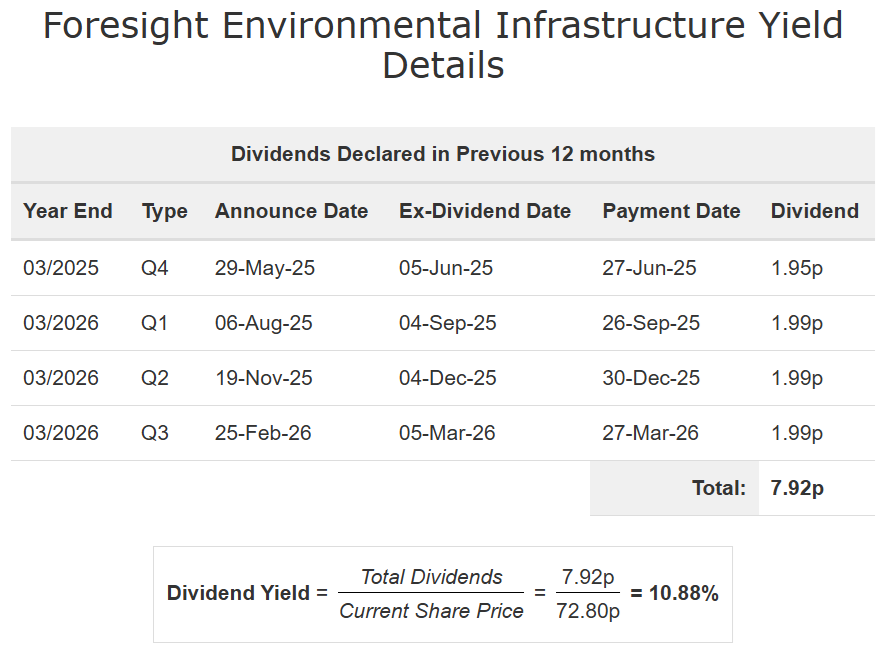Click the Announce Date column header
The height and width of the screenshot is (647, 884).
click(291, 211)
